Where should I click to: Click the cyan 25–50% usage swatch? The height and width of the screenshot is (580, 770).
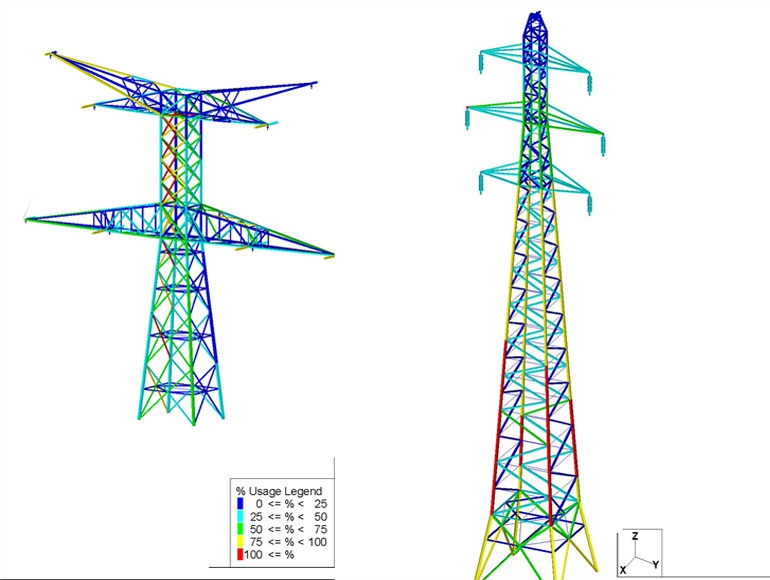pos(240,517)
